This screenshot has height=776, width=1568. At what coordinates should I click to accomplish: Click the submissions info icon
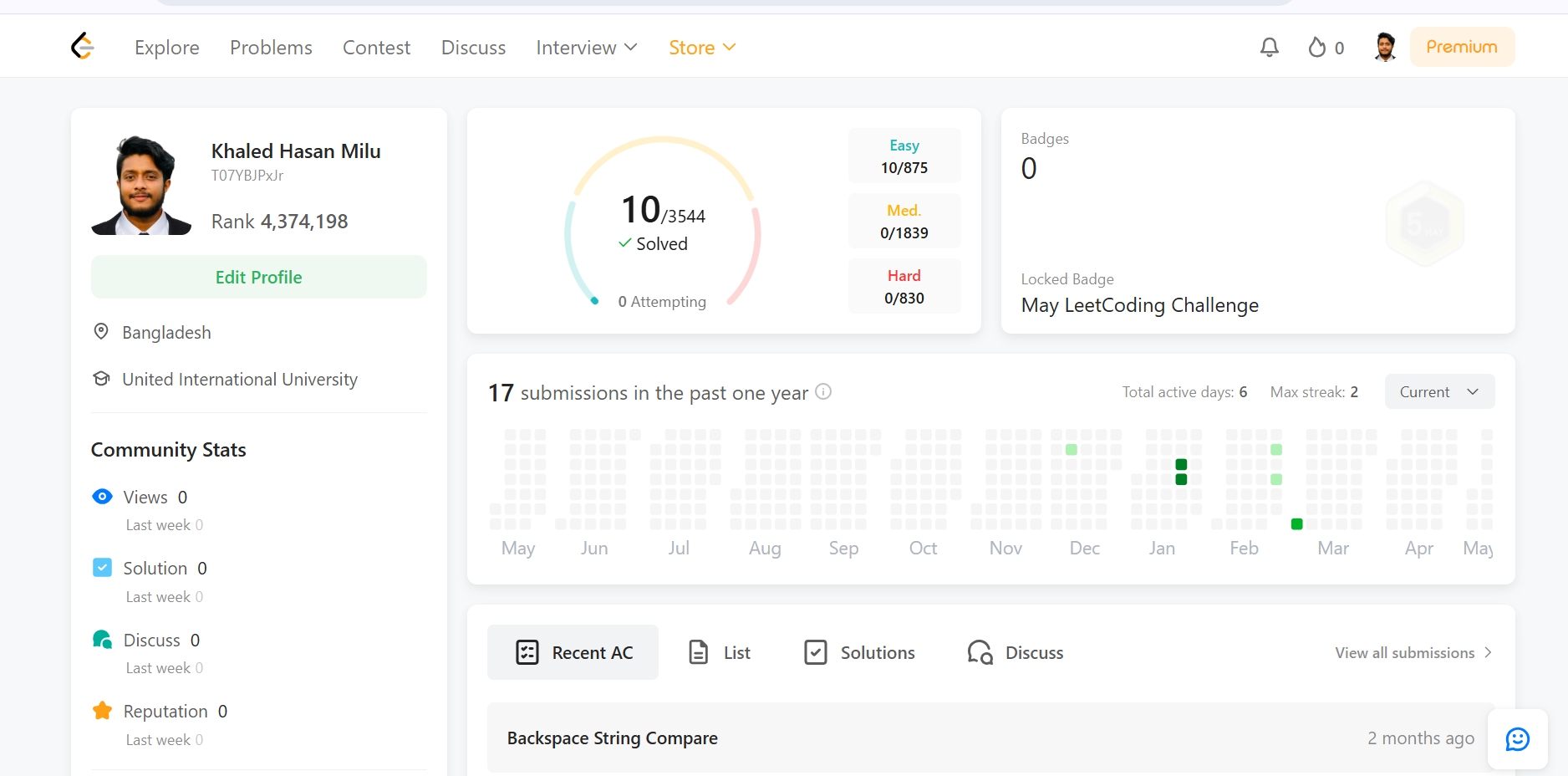pos(823,391)
